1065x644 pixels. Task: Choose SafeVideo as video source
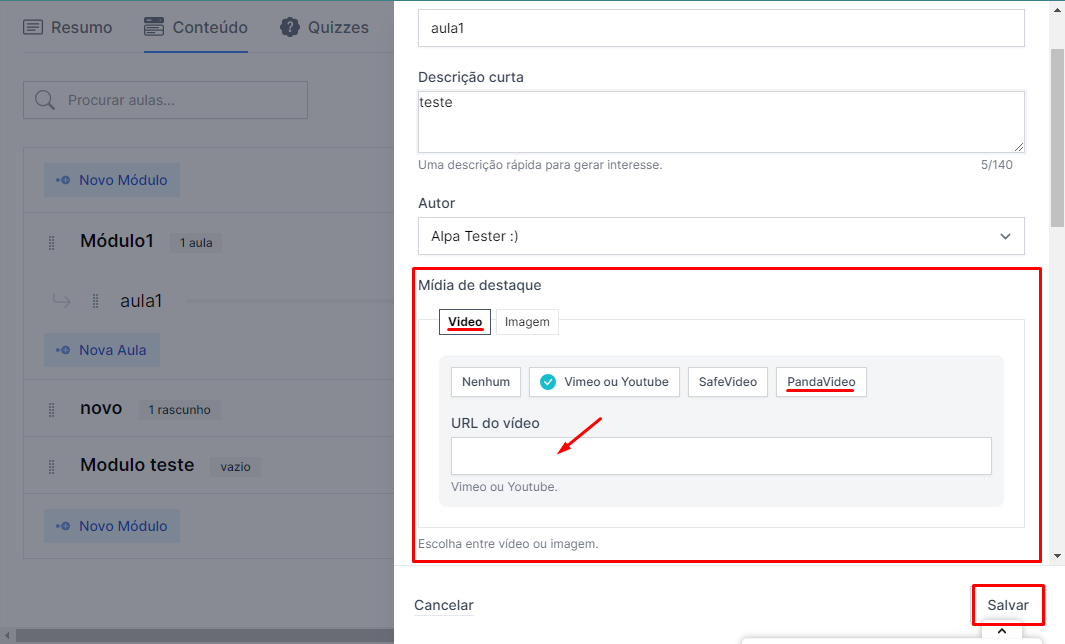click(727, 381)
